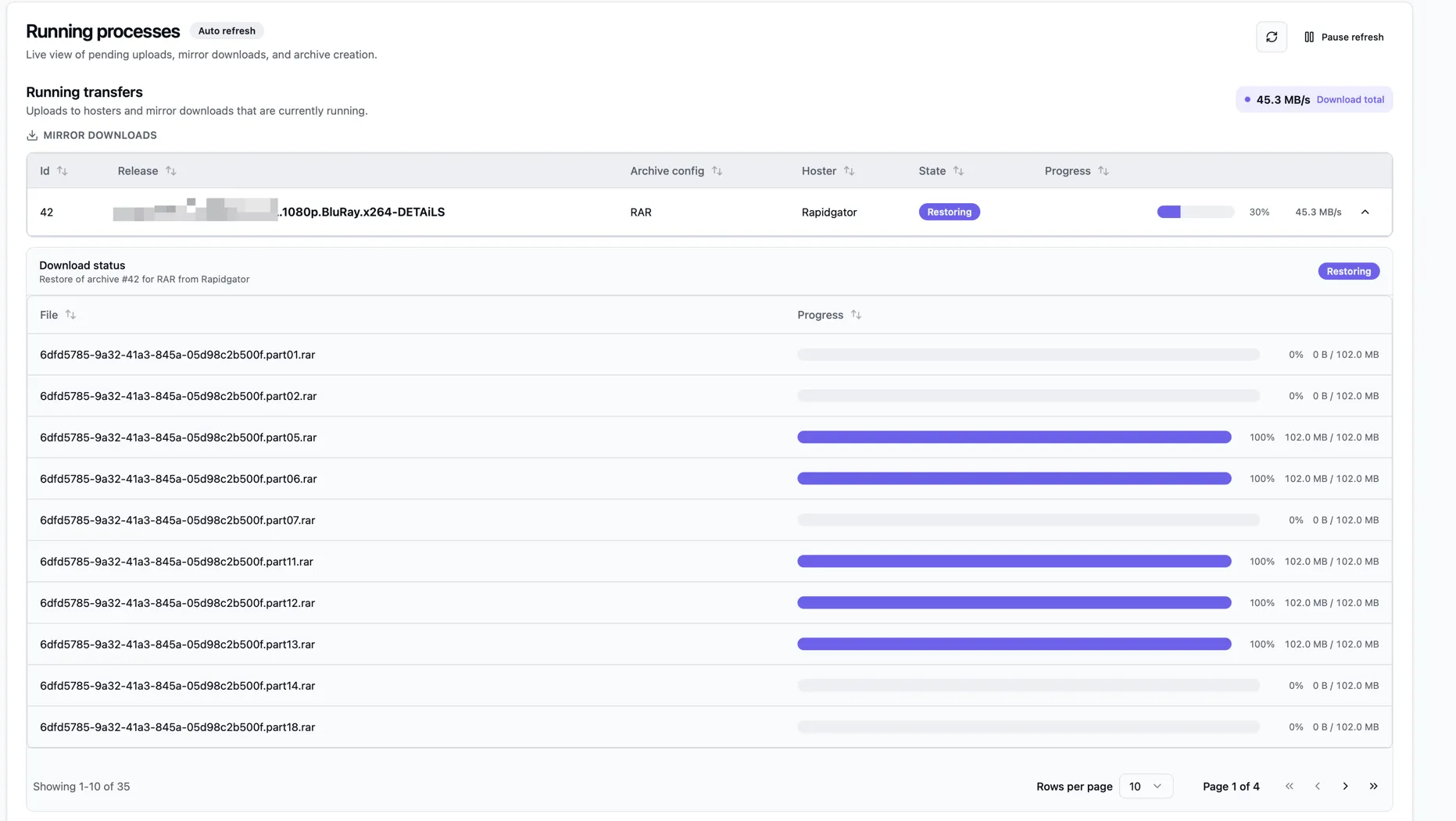This screenshot has height=821, width=1456.
Task: Sort mirror downloads by Id column
Action: (x=54, y=170)
